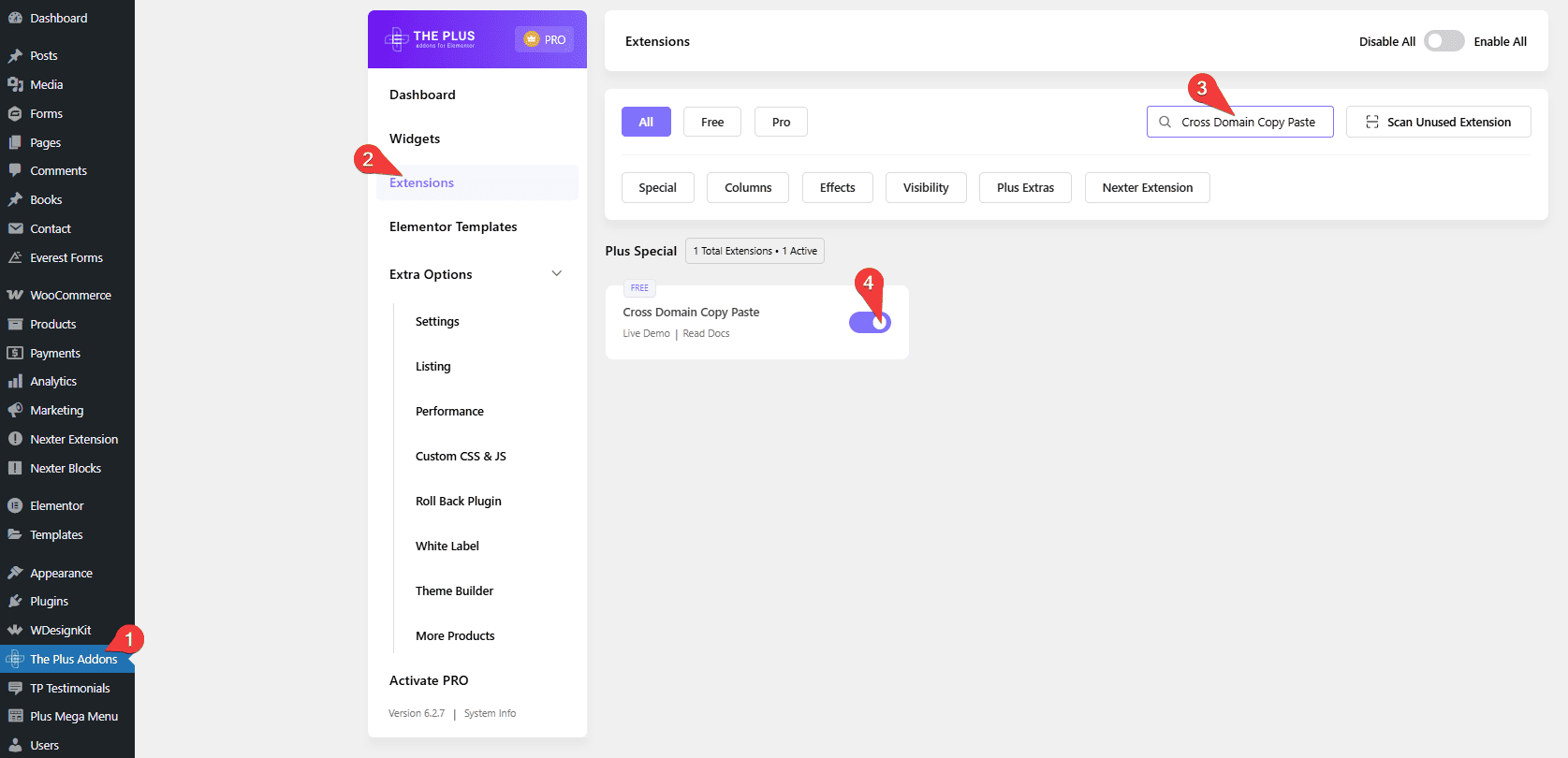Click the Analytics bar chart icon

tap(15, 381)
